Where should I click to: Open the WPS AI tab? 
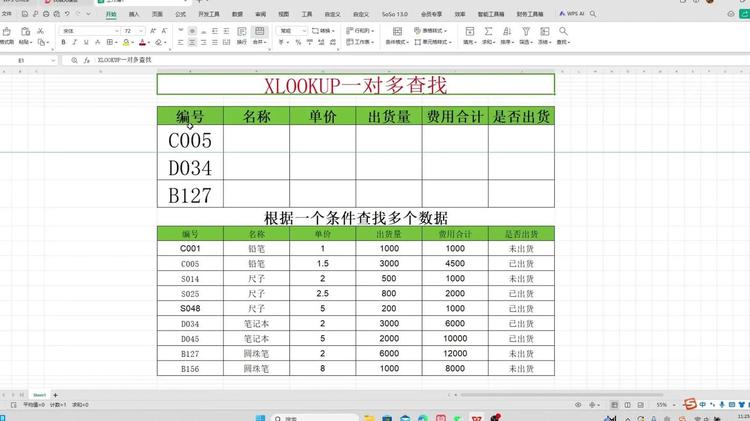pyautogui.click(x=572, y=14)
